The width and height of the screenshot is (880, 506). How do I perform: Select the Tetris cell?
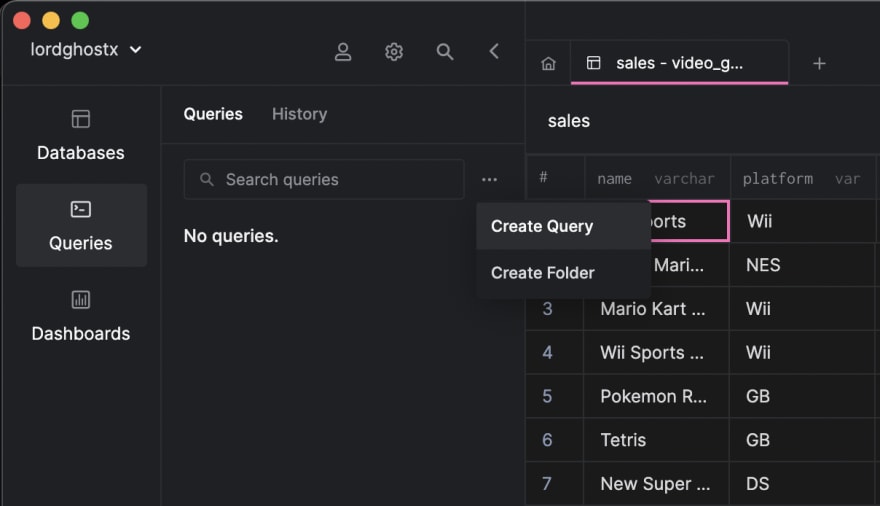tap(657, 440)
